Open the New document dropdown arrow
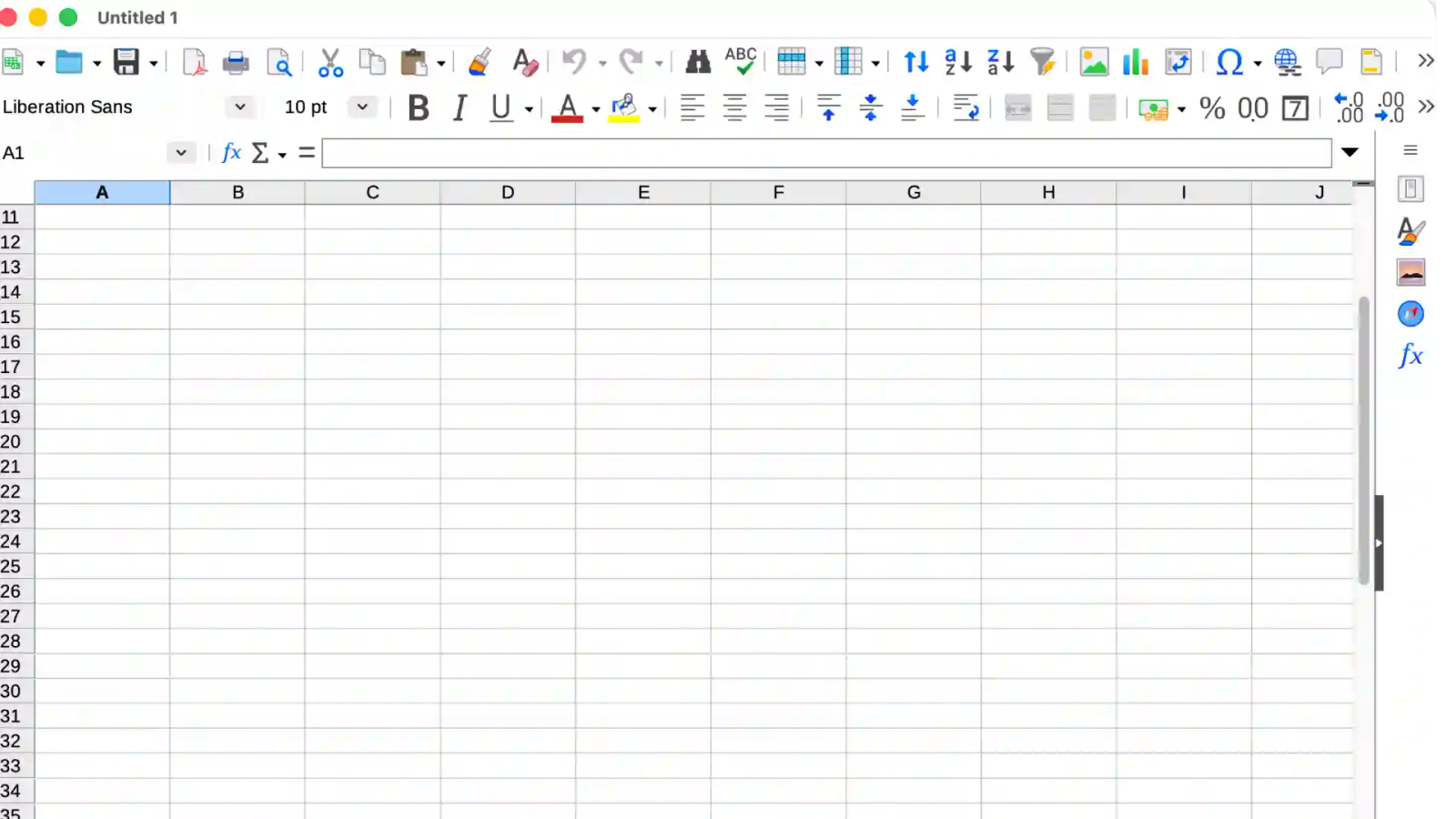1456x819 pixels. click(x=40, y=64)
